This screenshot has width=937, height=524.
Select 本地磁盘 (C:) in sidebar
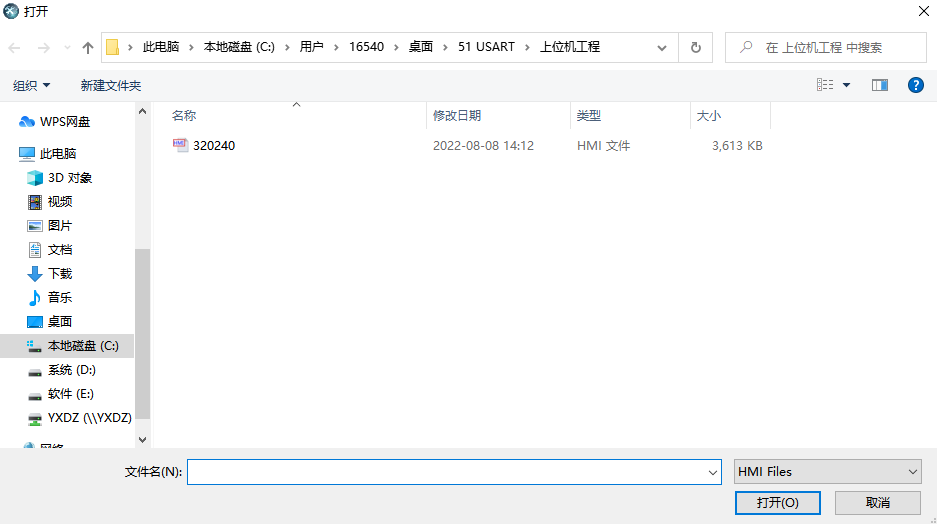point(67,346)
